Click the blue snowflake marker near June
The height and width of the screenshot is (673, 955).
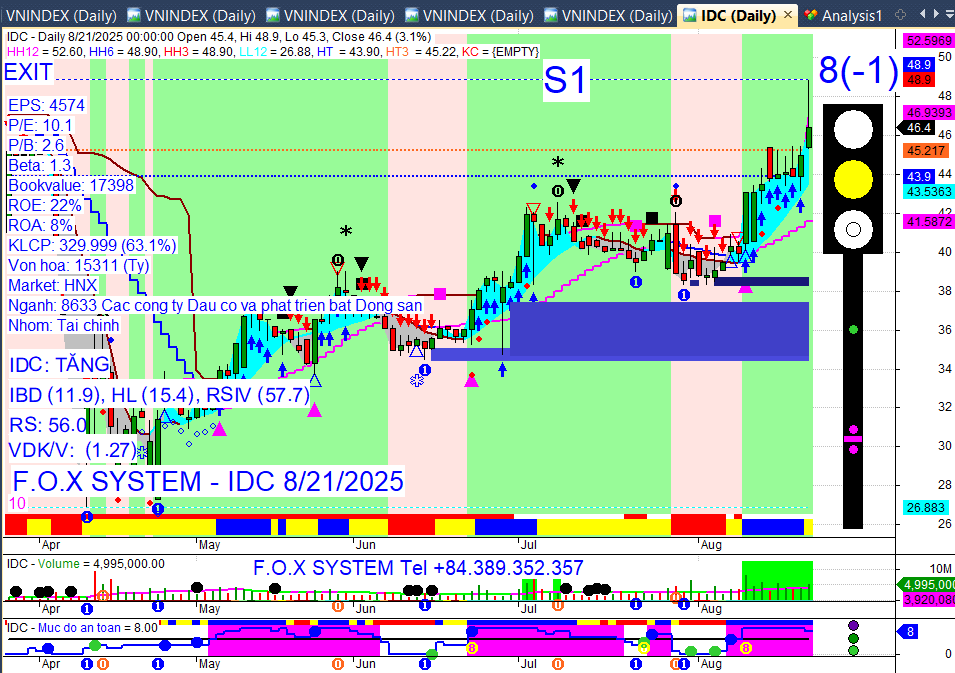point(417,381)
